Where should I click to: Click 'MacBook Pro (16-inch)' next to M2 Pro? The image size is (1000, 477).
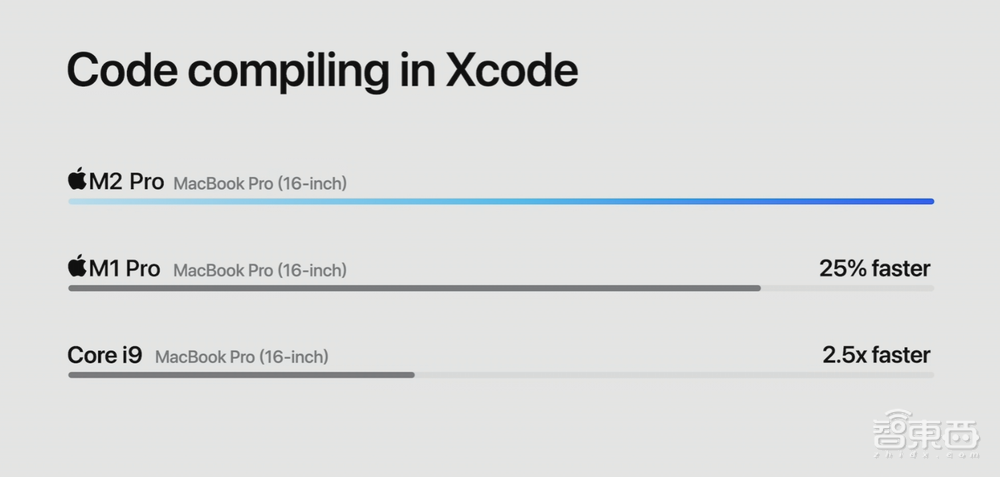[260, 184]
